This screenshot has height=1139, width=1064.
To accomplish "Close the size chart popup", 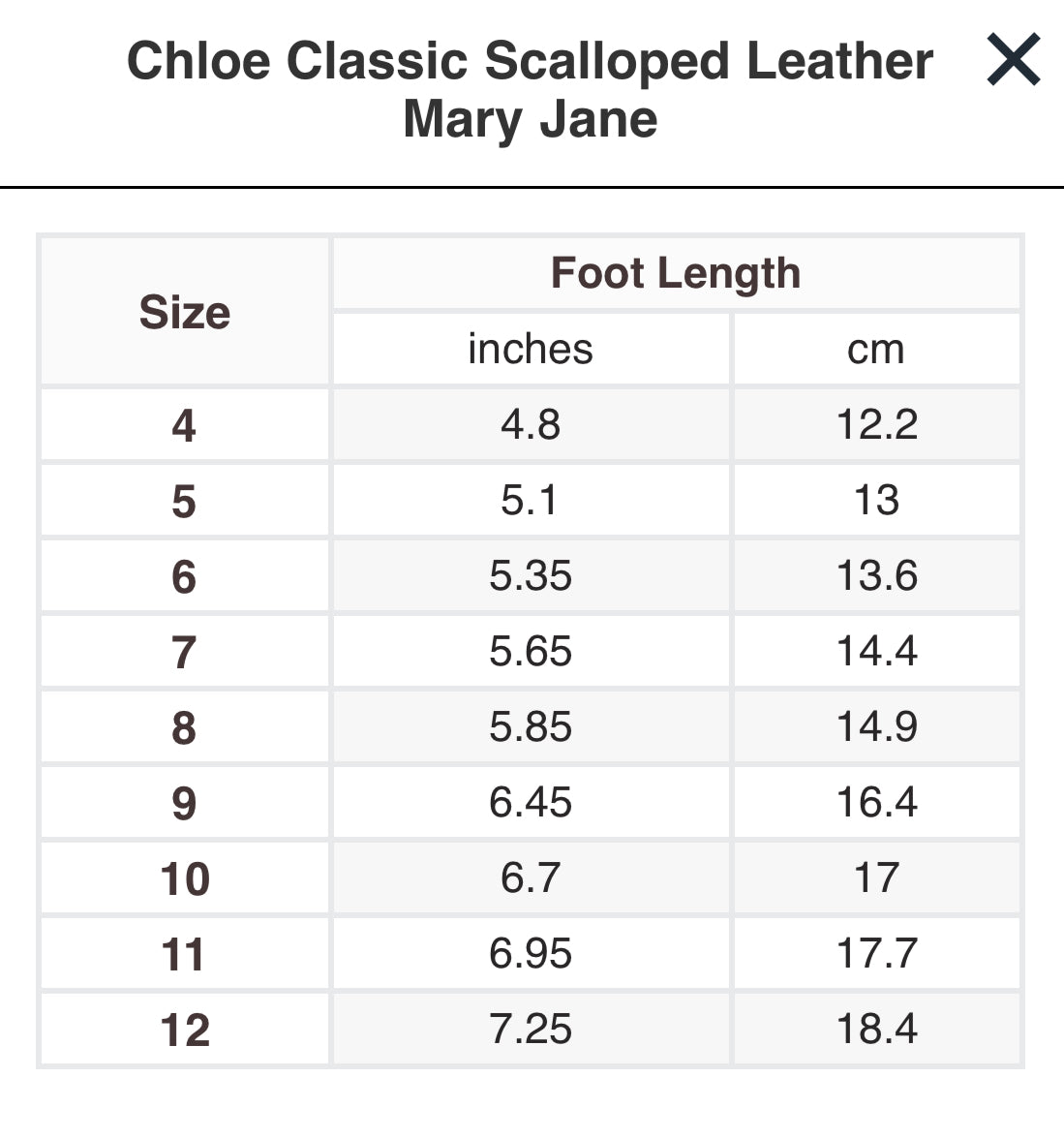I will pos(1013,60).
